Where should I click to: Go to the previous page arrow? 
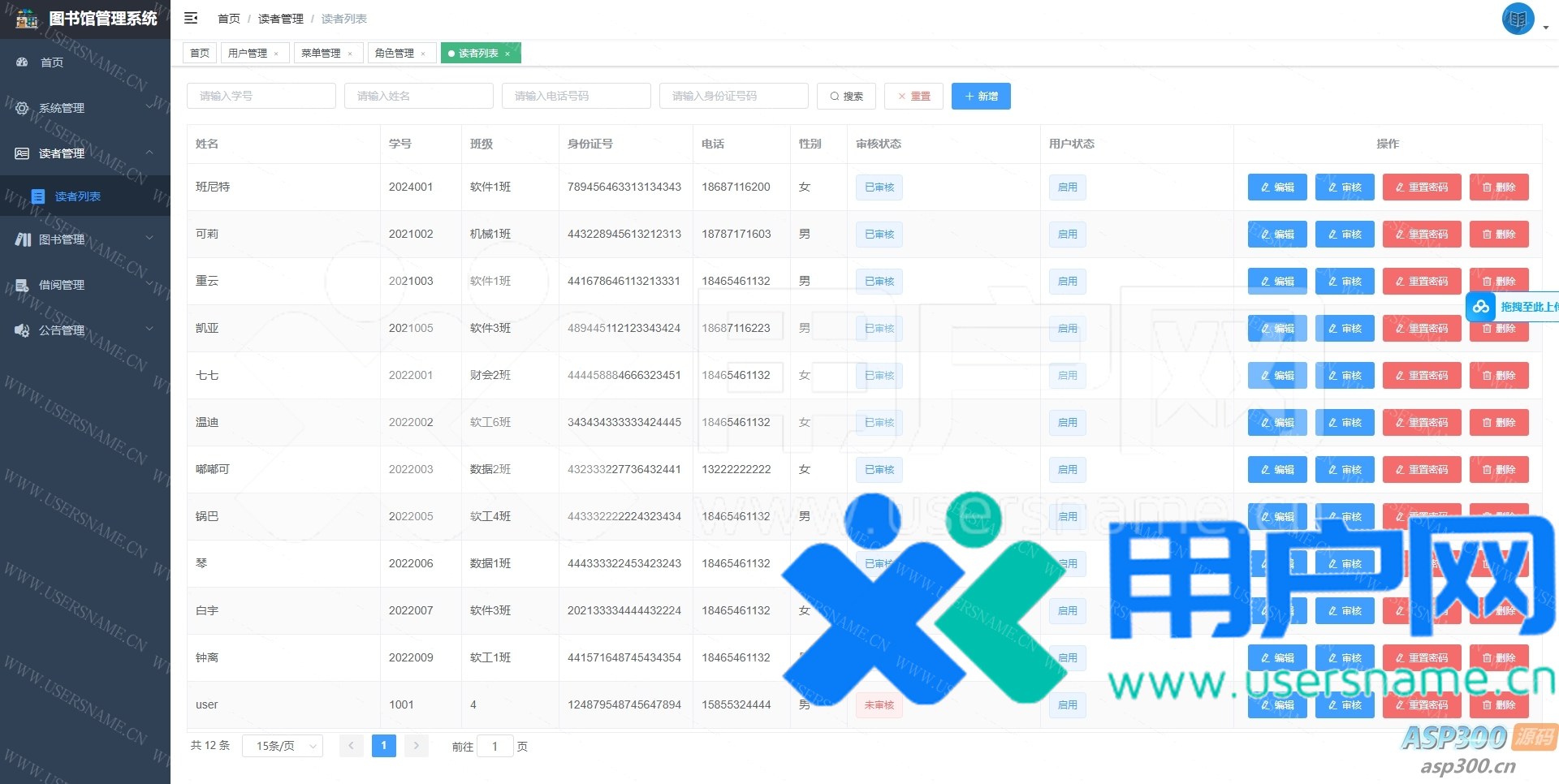point(352,746)
